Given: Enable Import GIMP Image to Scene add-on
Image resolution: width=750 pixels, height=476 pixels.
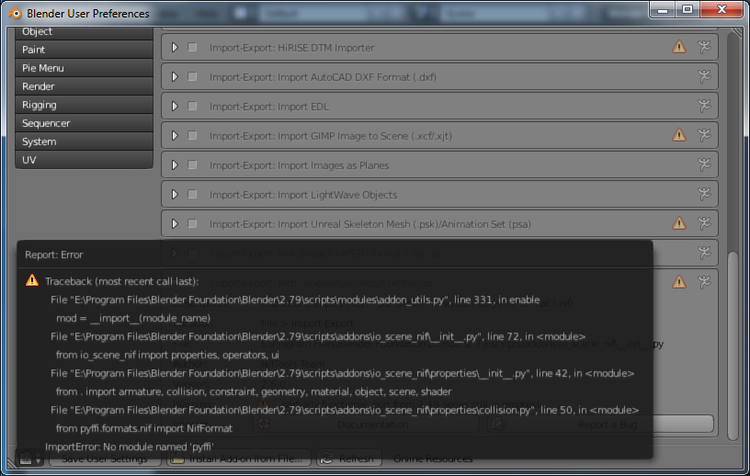Looking at the screenshot, I should (192, 136).
